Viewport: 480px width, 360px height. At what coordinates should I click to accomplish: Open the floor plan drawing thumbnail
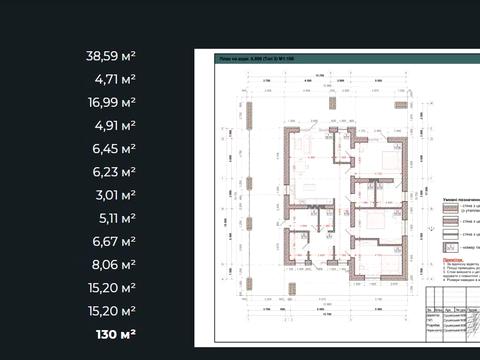tap(337, 198)
